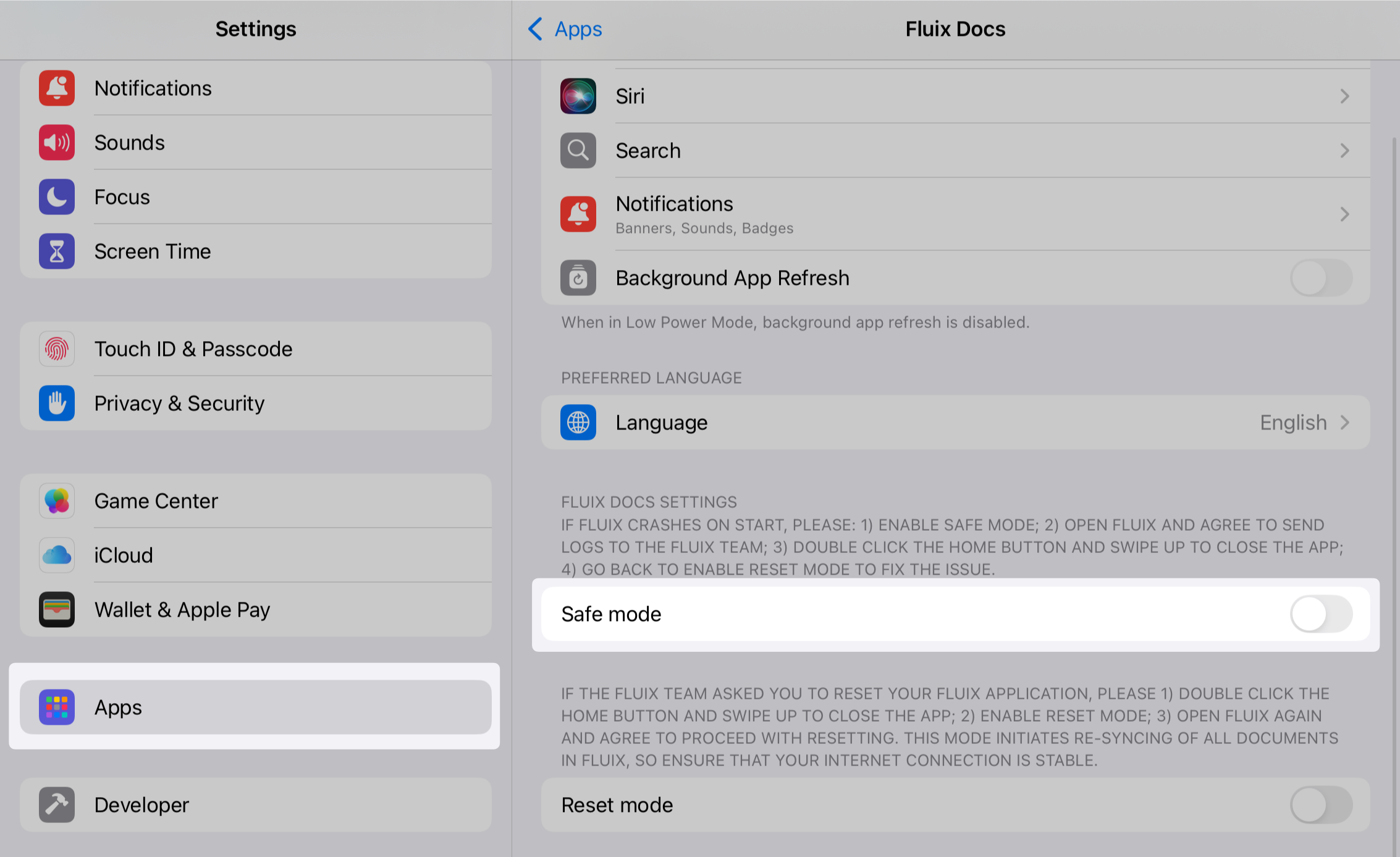
Task: Tap the Siri icon in Fluix Docs
Action: point(578,96)
